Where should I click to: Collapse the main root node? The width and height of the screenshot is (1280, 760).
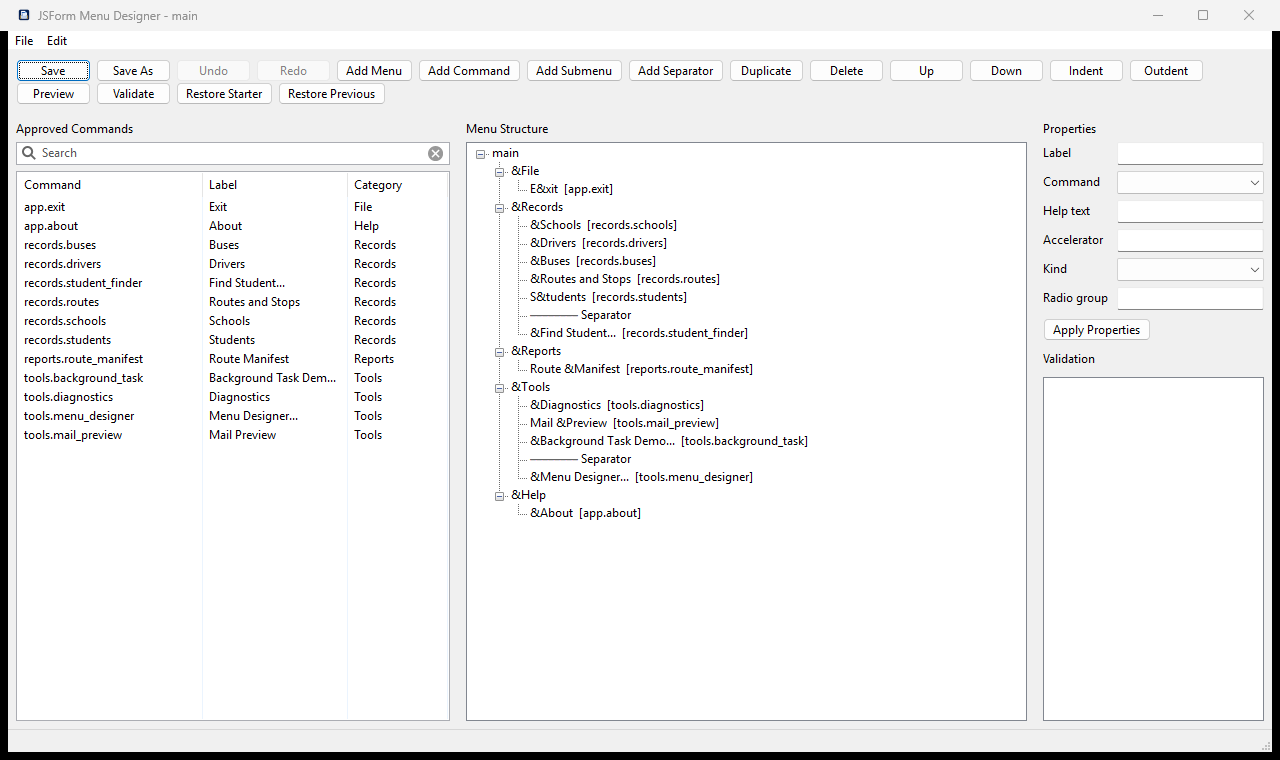481,153
